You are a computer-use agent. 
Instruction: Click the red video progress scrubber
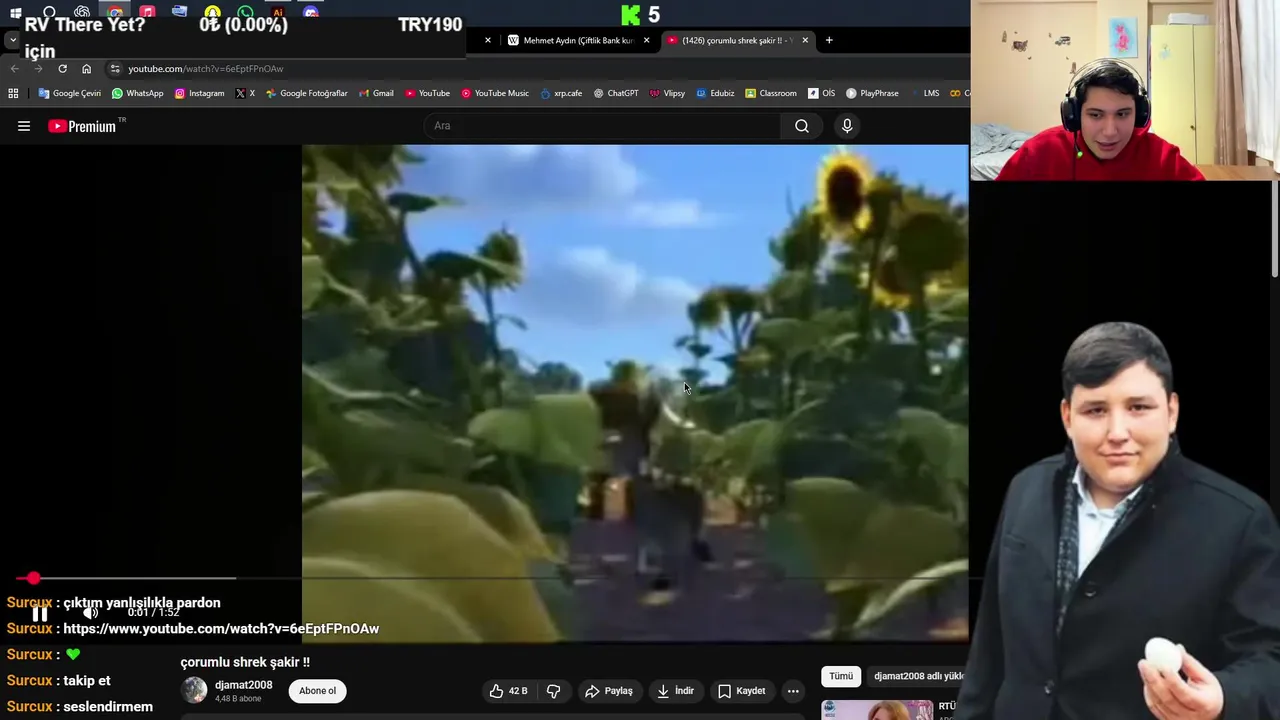point(33,578)
